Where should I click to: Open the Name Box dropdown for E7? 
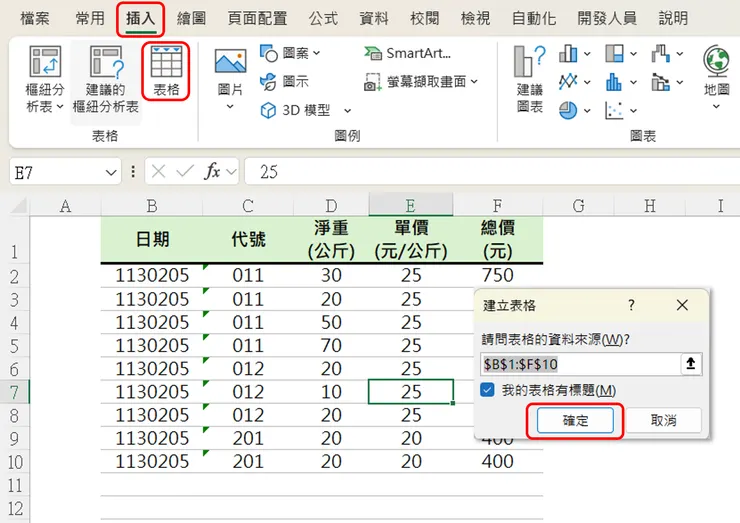tap(111, 172)
